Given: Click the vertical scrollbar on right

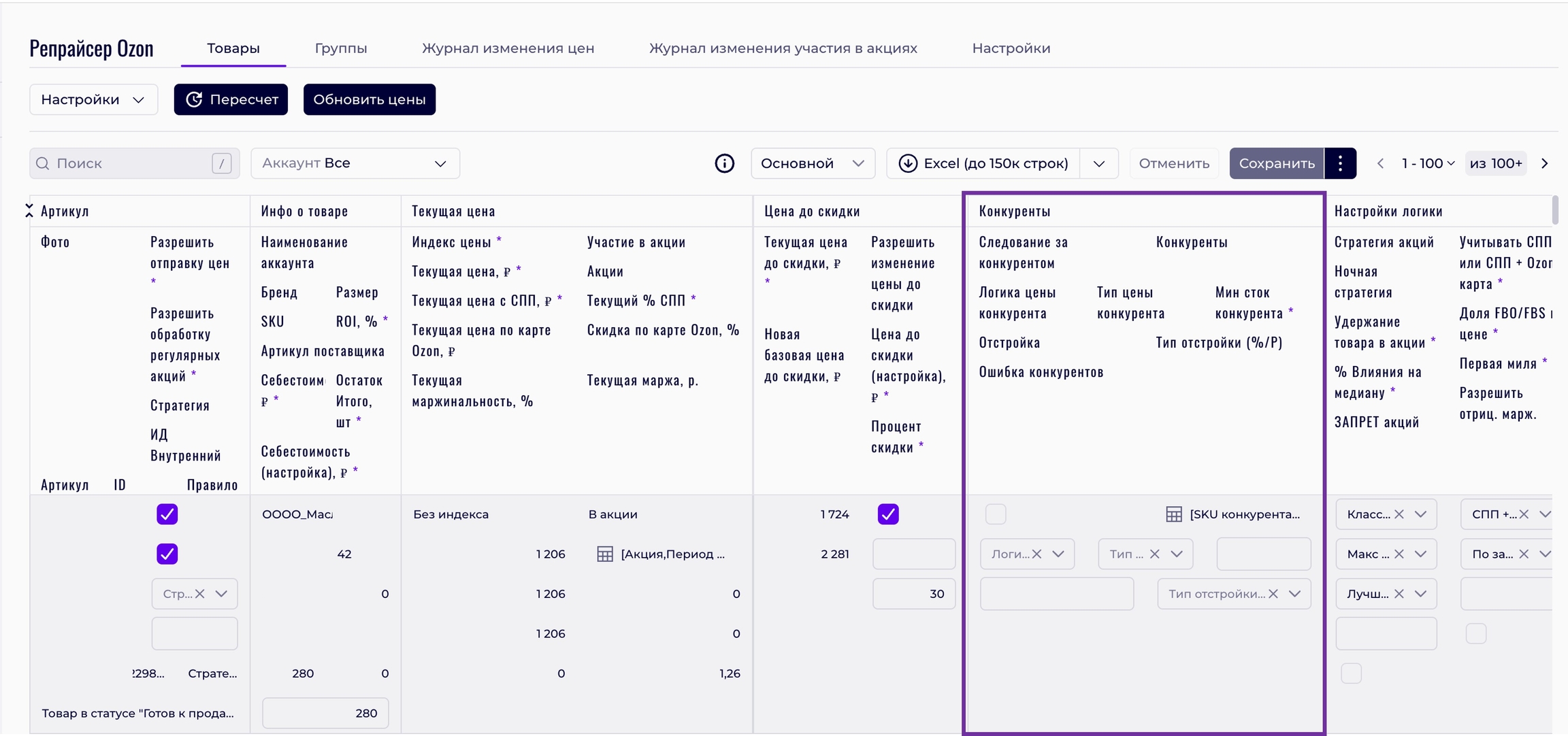Looking at the screenshot, I should tap(1555, 210).
